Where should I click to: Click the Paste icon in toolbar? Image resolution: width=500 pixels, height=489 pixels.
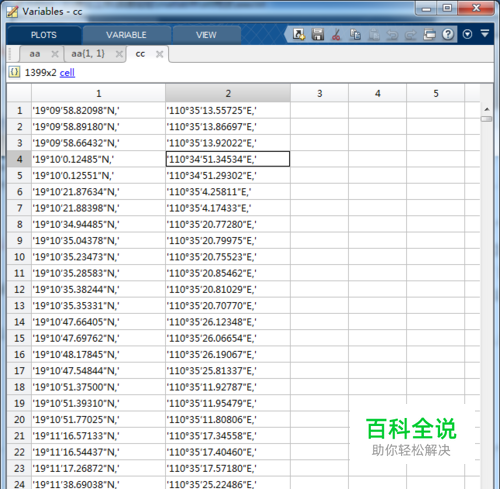(x=374, y=34)
